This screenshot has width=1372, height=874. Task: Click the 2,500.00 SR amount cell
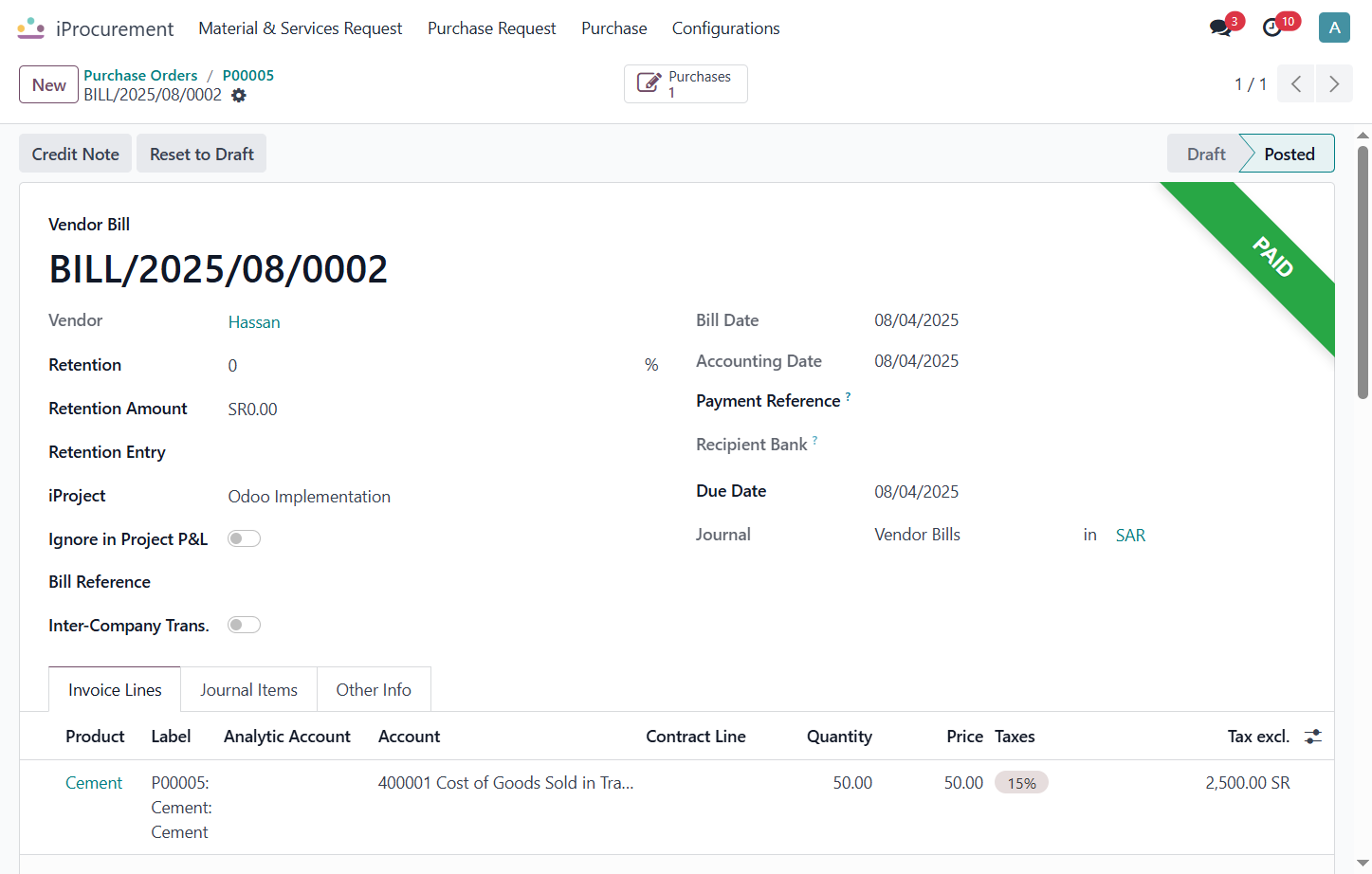1248,783
